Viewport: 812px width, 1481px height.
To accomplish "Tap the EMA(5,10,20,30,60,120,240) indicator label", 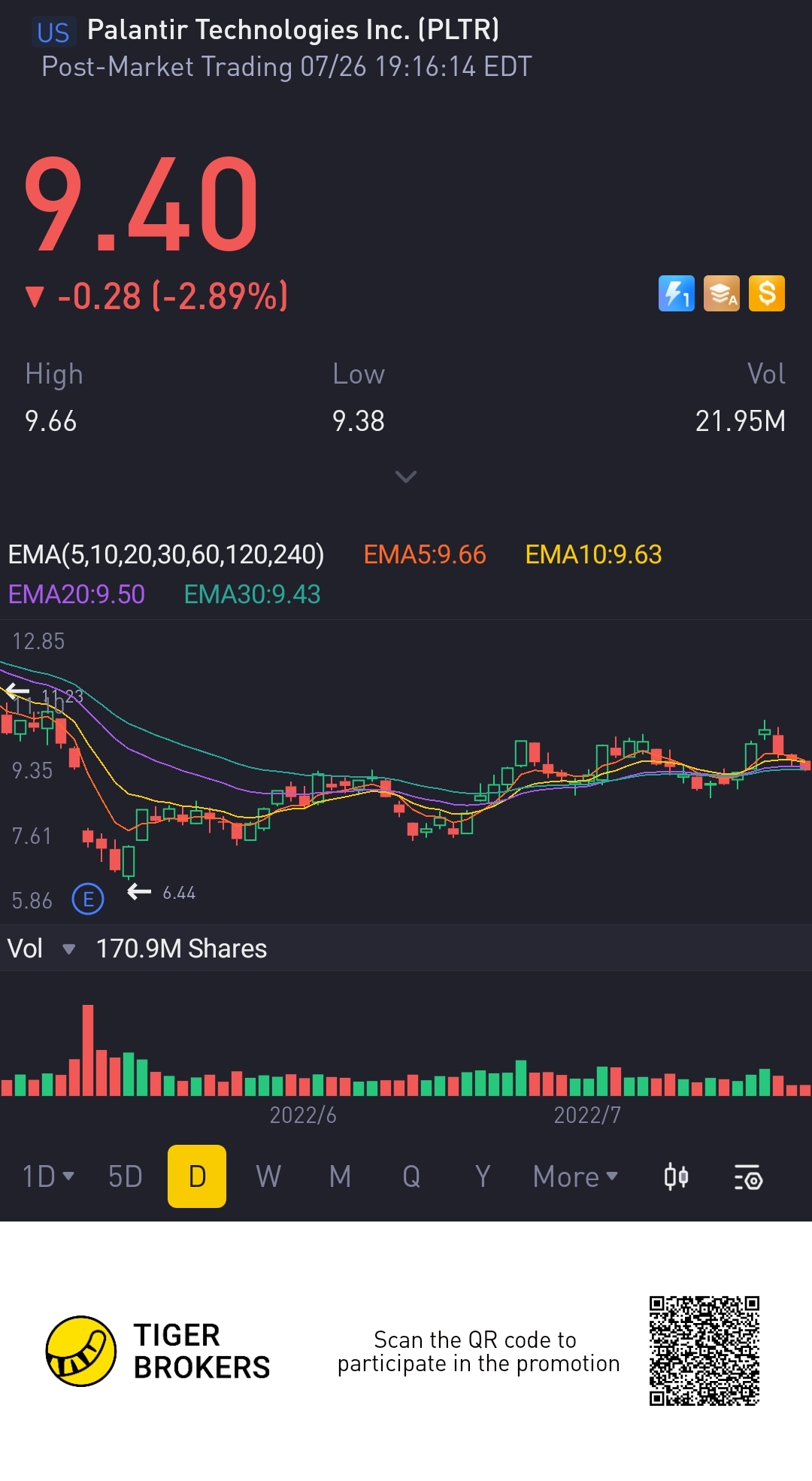I will (166, 554).
